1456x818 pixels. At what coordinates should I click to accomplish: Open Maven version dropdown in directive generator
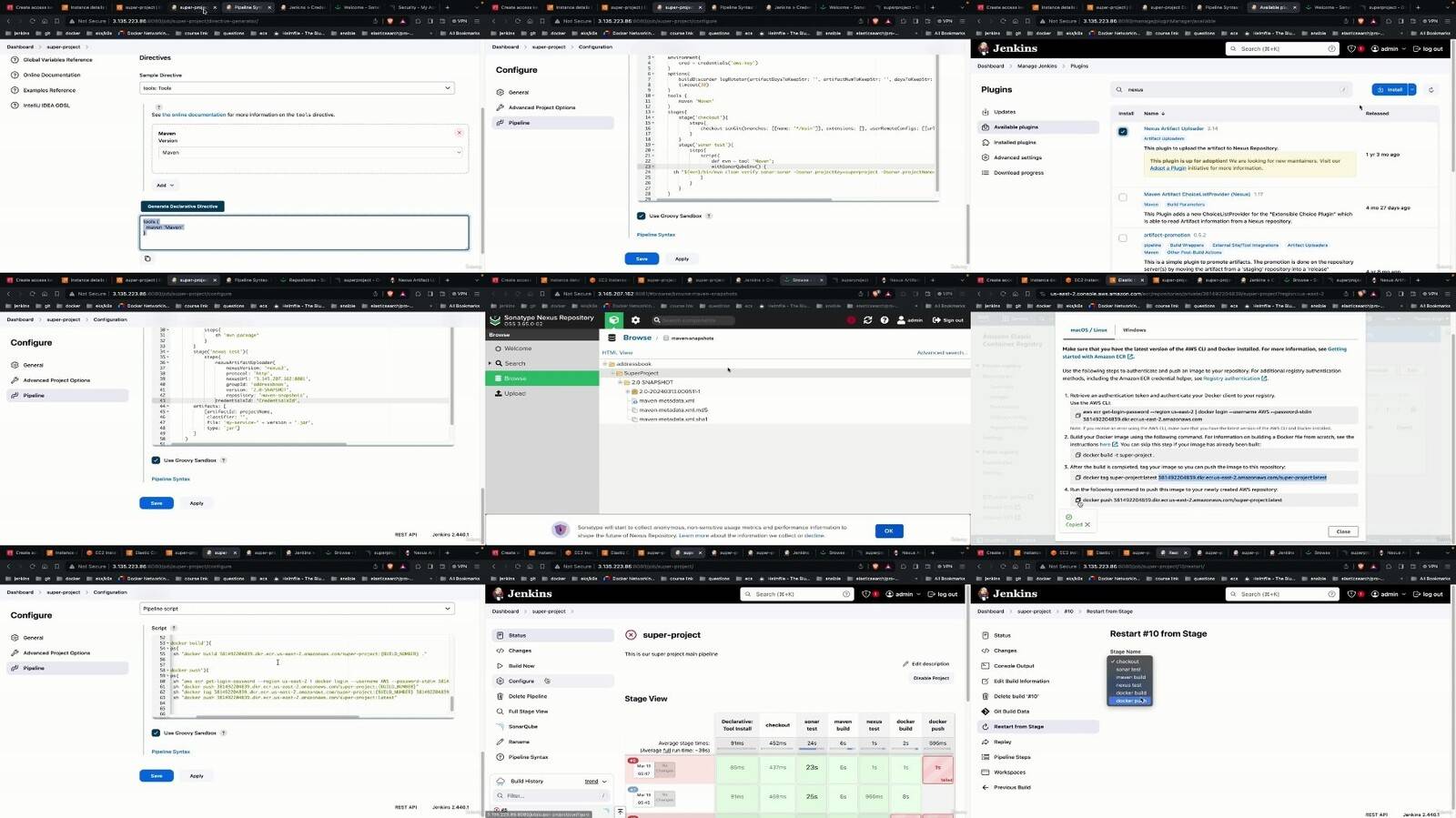click(310, 153)
